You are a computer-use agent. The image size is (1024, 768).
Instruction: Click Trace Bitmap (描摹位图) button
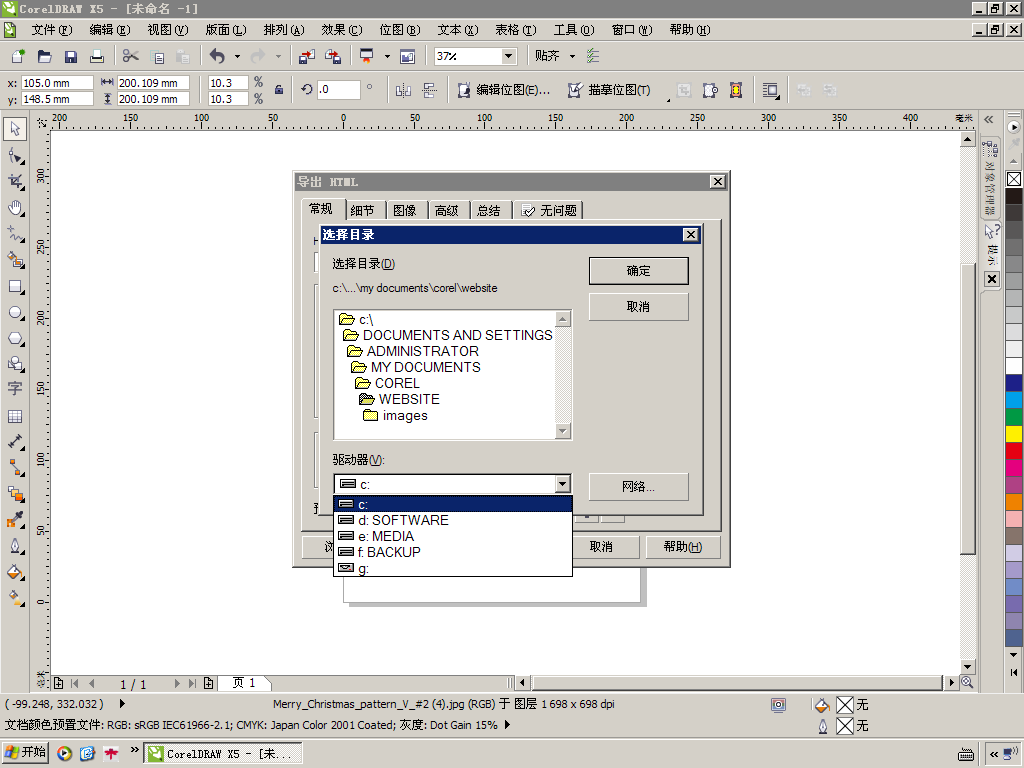[610, 90]
